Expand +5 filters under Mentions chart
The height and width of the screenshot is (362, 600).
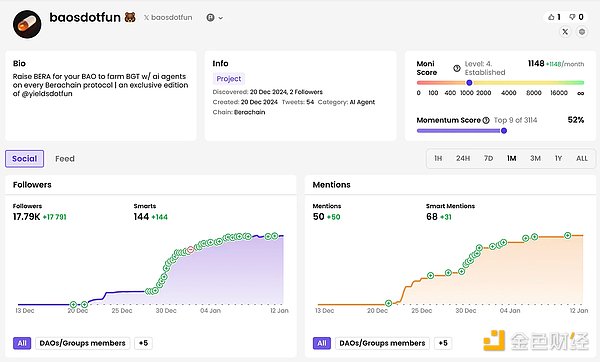pos(443,343)
